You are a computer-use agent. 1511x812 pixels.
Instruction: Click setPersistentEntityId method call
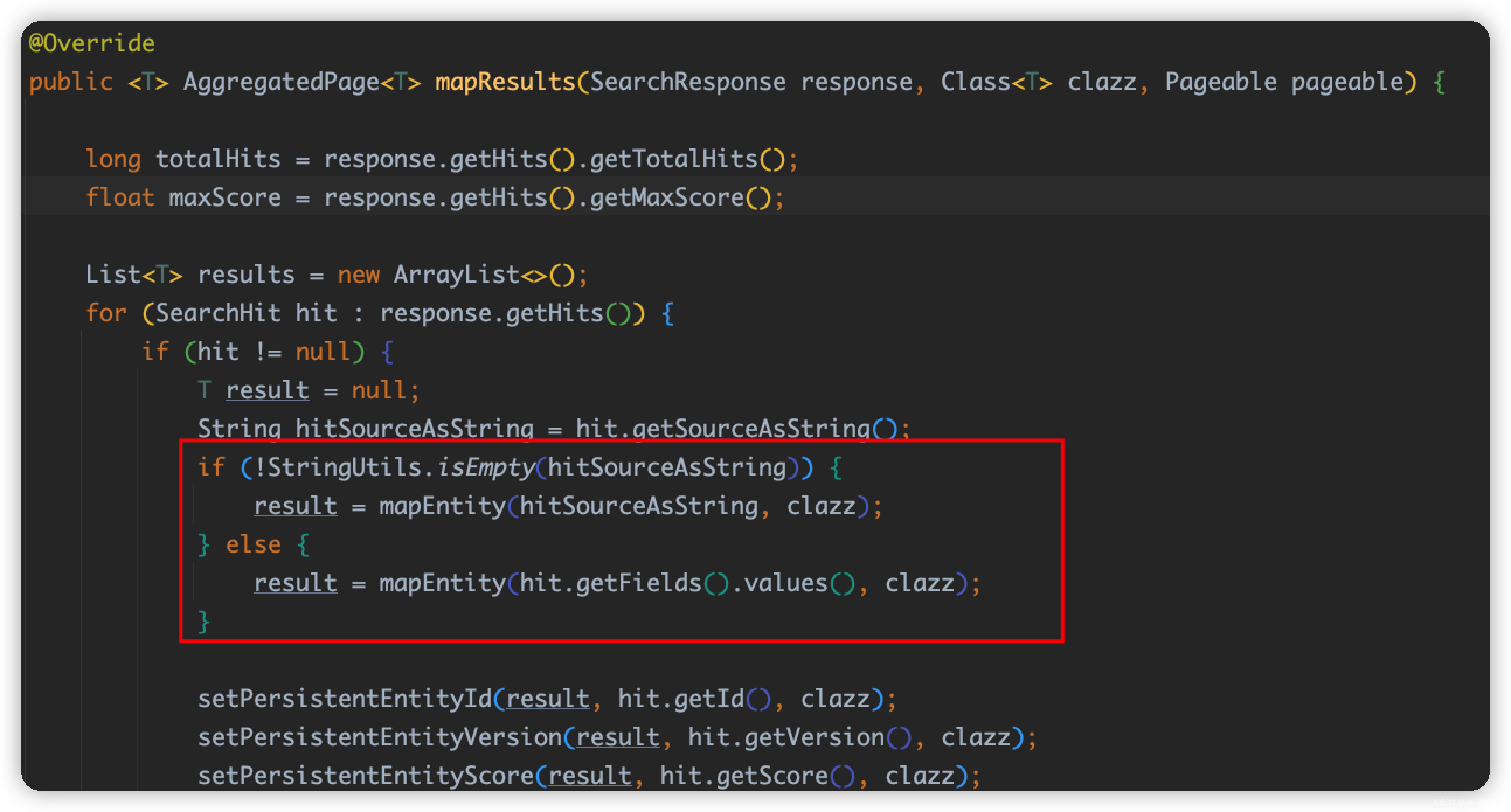click(x=344, y=699)
